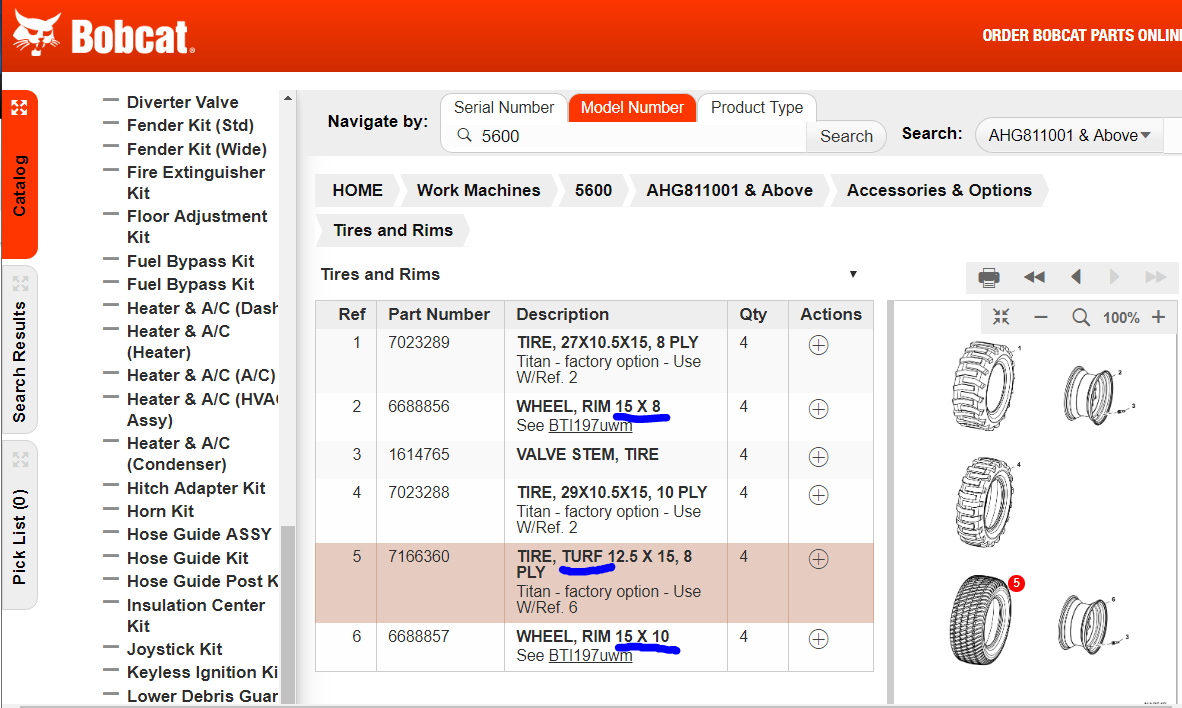Image resolution: width=1182 pixels, height=708 pixels.
Task: Select Floor Adjustment Kit in tree
Action: coord(197,226)
